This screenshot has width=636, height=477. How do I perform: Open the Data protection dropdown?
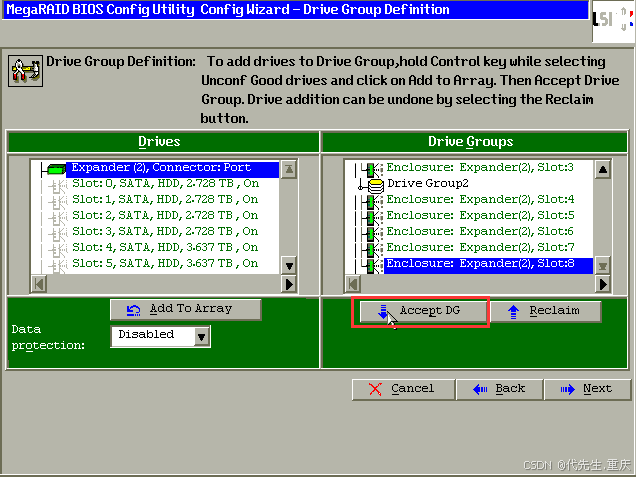point(161,336)
